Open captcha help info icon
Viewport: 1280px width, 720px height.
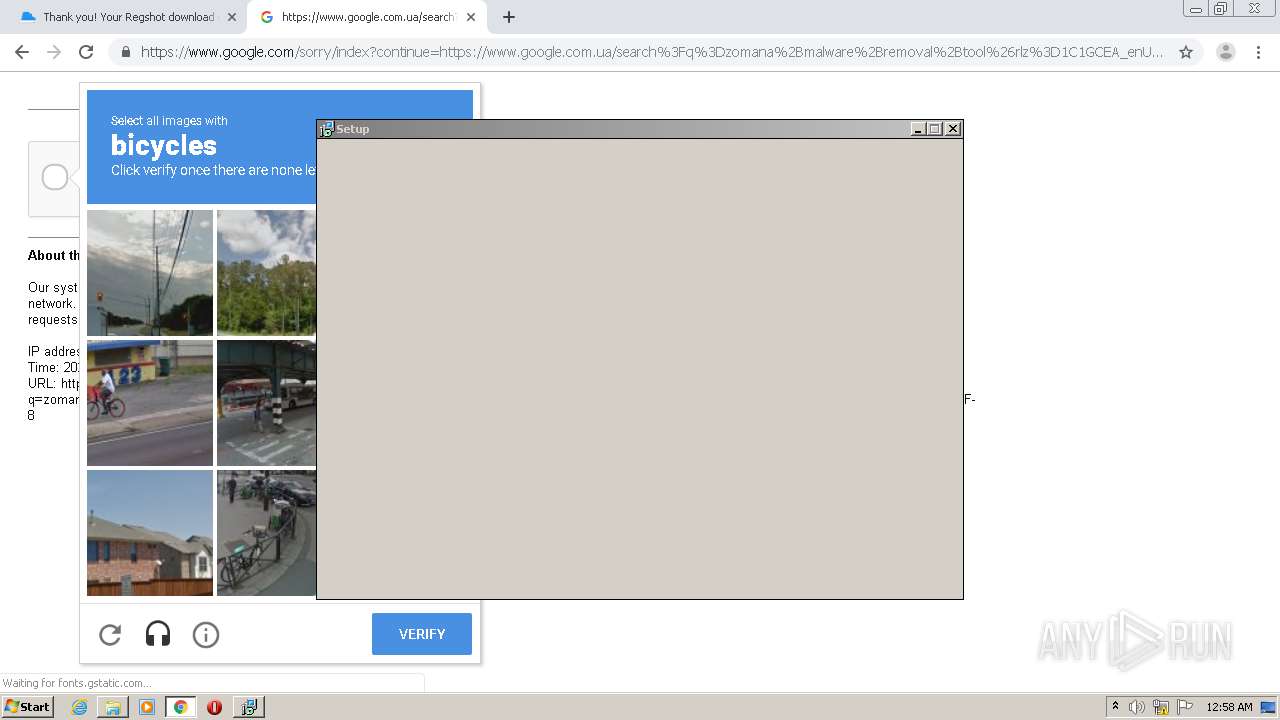[206, 634]
